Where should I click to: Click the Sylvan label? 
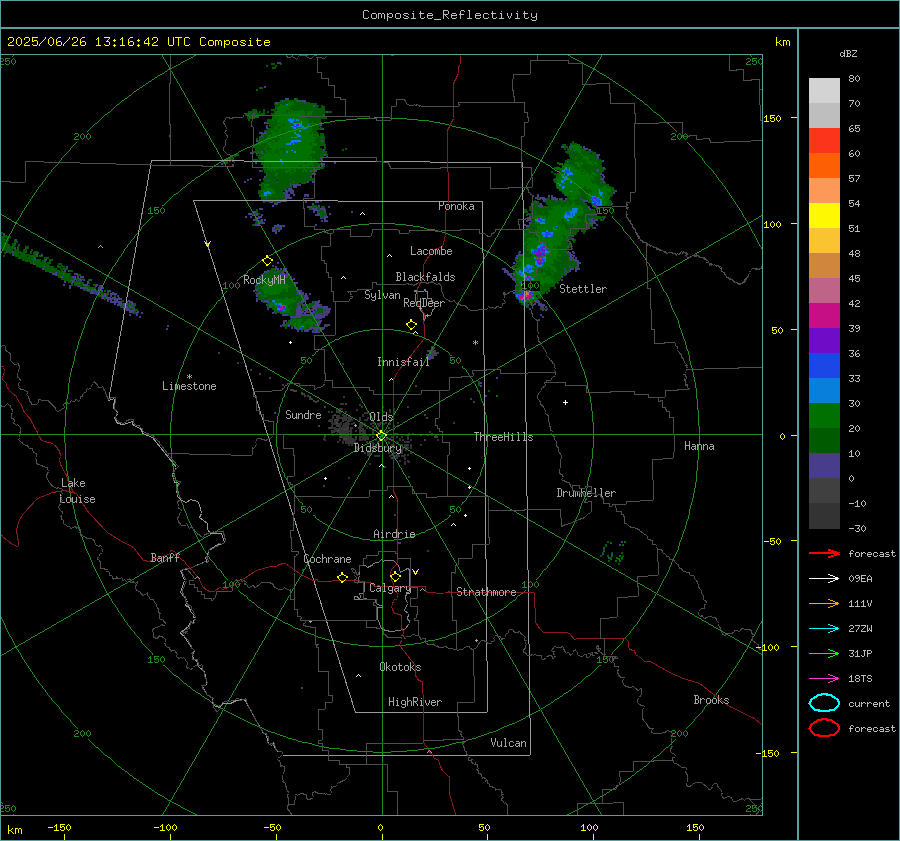pyautogui.click(x=382, y=295)
